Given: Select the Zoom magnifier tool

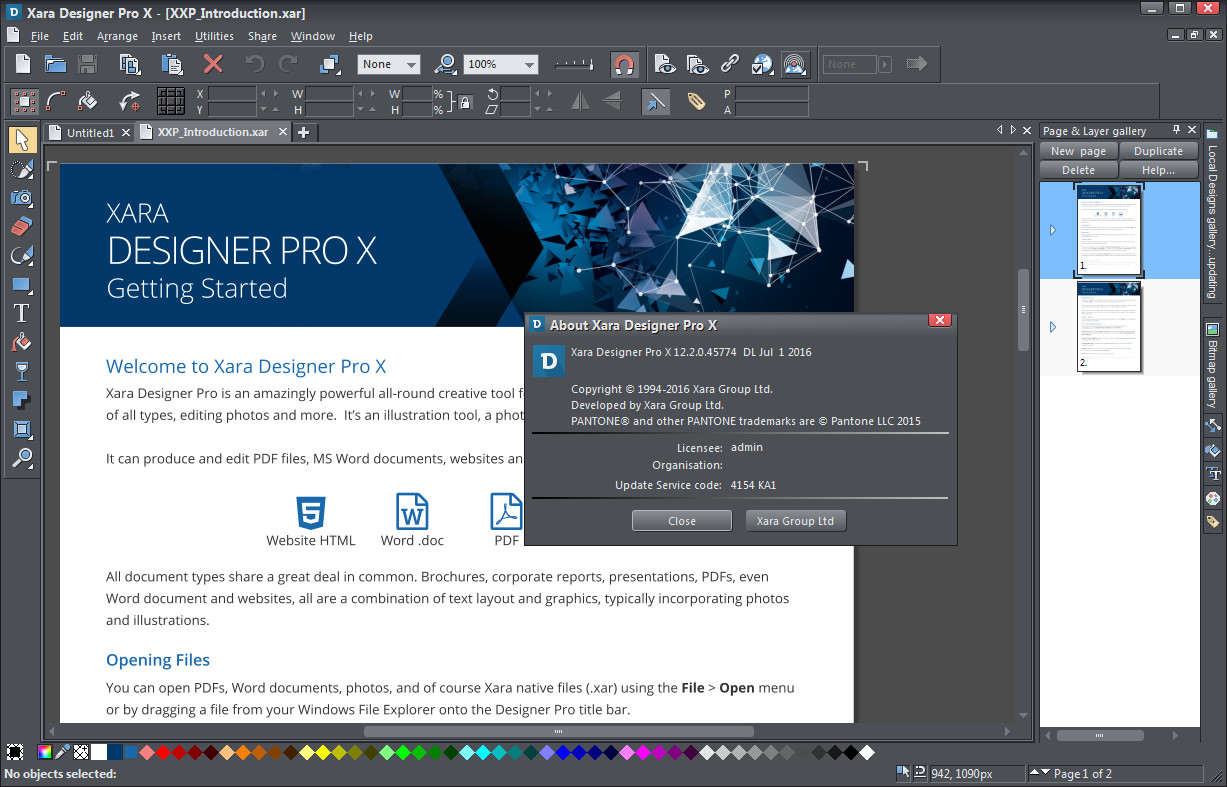Looking at the screenshot, I should (21, 458).
